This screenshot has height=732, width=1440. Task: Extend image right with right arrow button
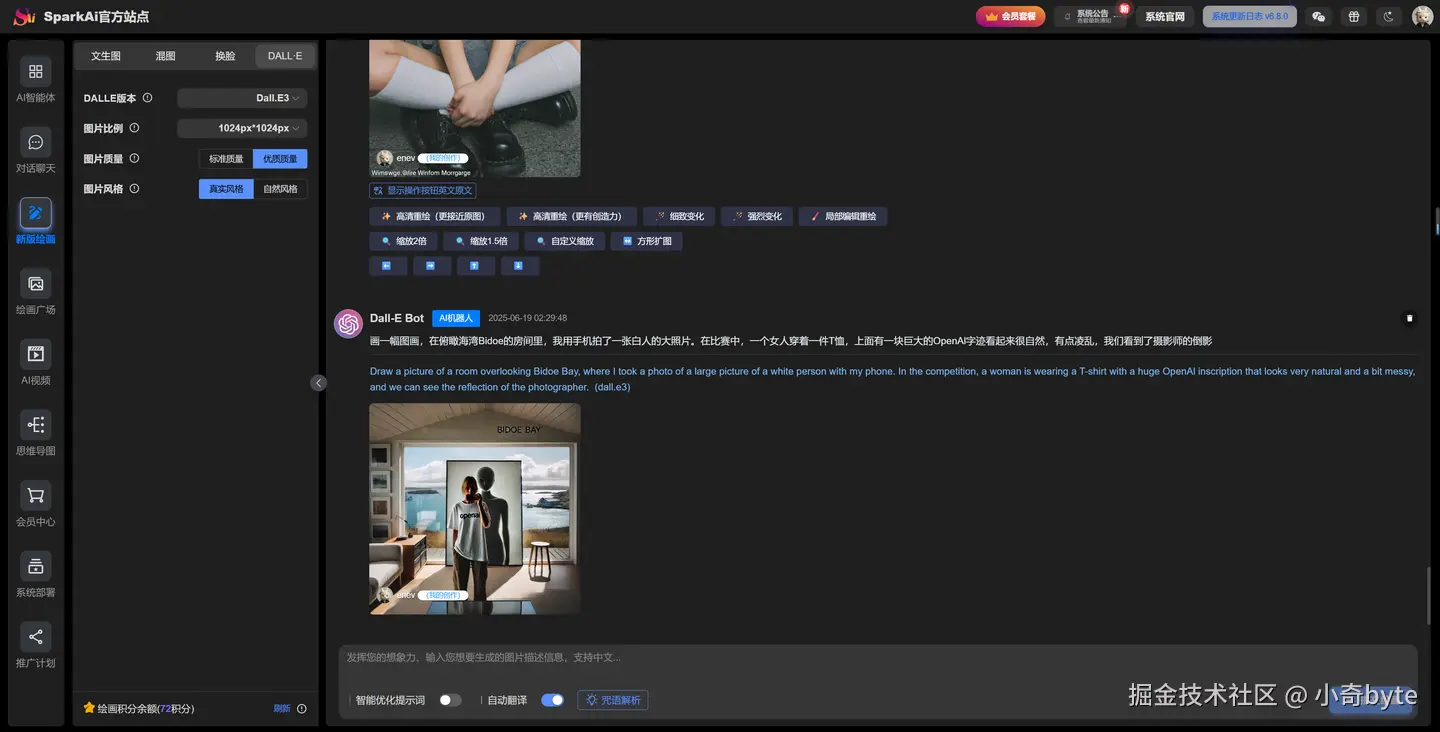[431, 266]
